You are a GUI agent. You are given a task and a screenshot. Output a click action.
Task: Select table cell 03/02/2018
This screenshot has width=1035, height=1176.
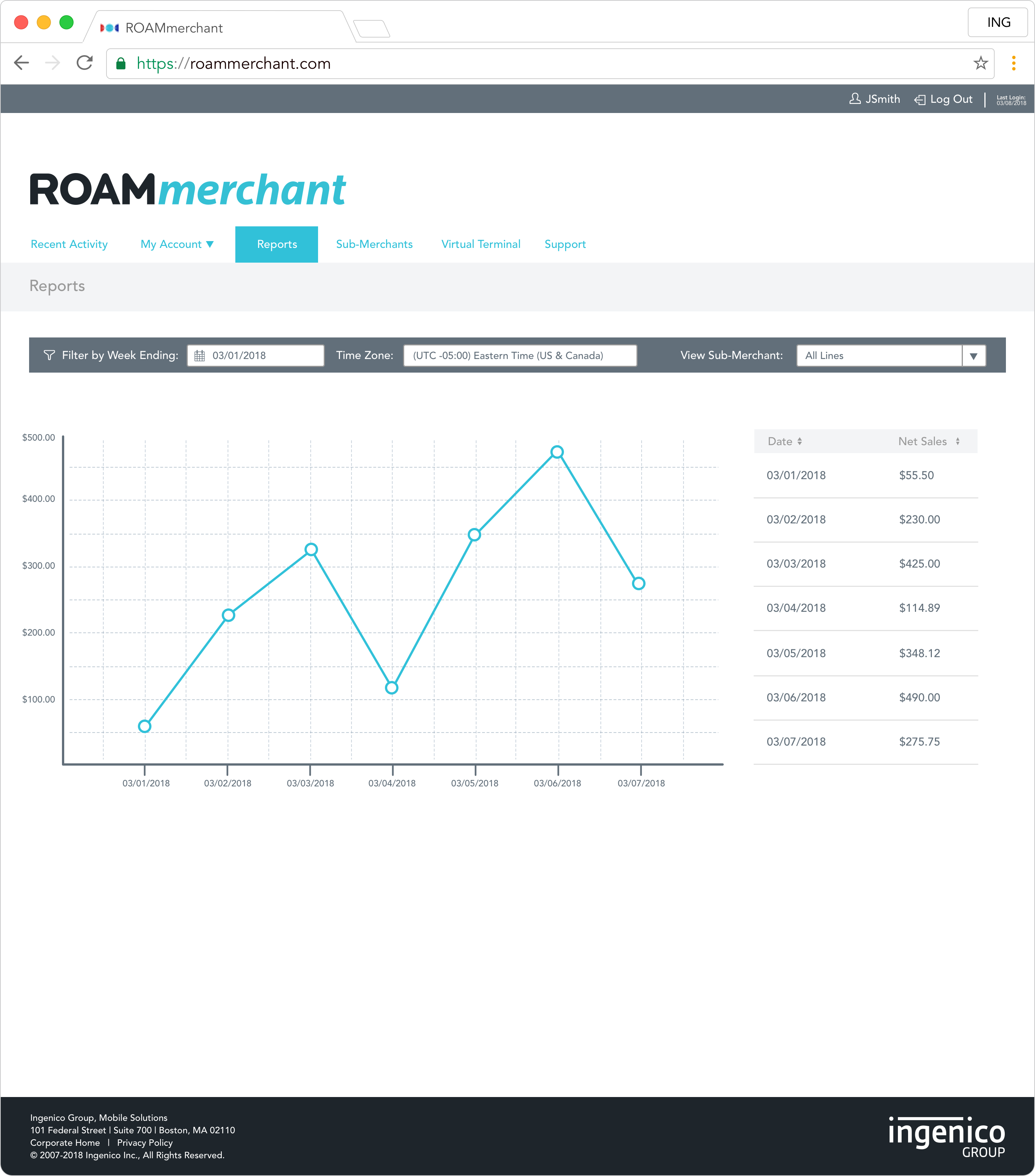(796, 520)
